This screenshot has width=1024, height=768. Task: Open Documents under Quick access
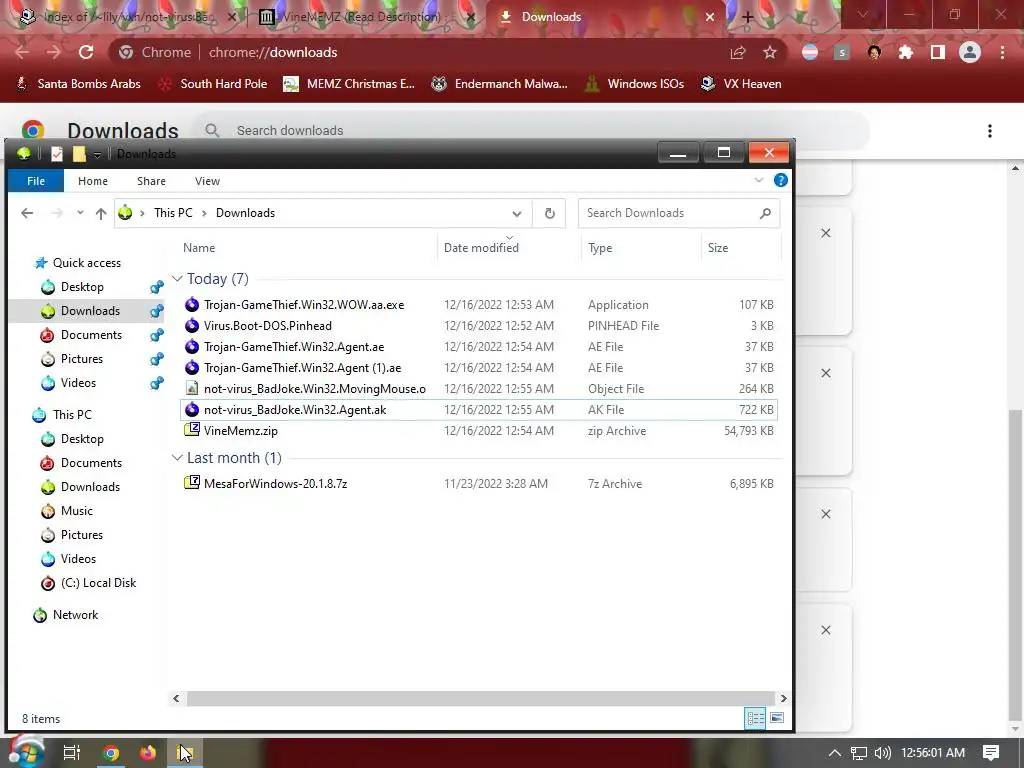click(91, 335)
